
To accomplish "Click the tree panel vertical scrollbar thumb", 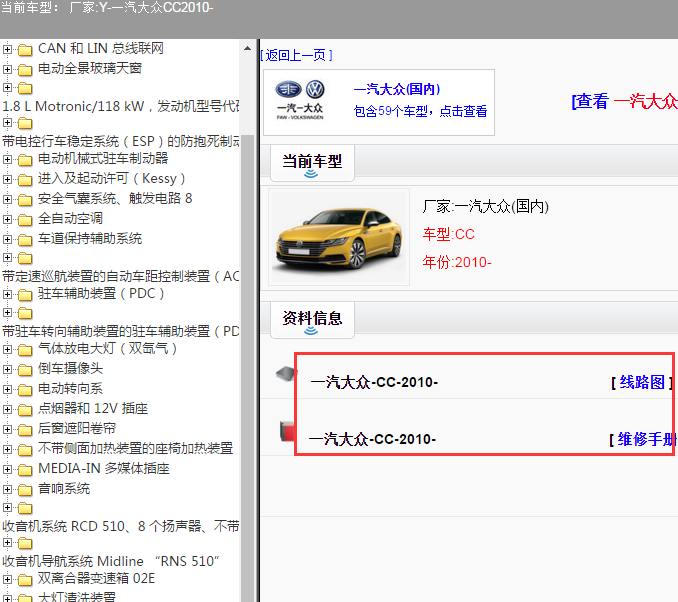I will coord(247,368).
